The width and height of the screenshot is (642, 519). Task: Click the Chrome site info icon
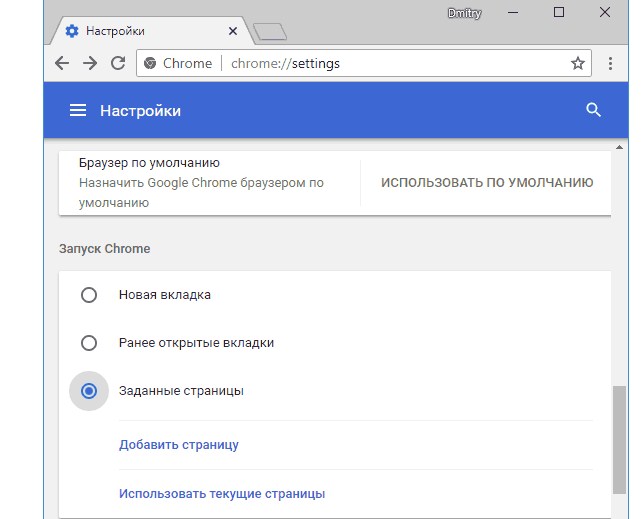150,63
